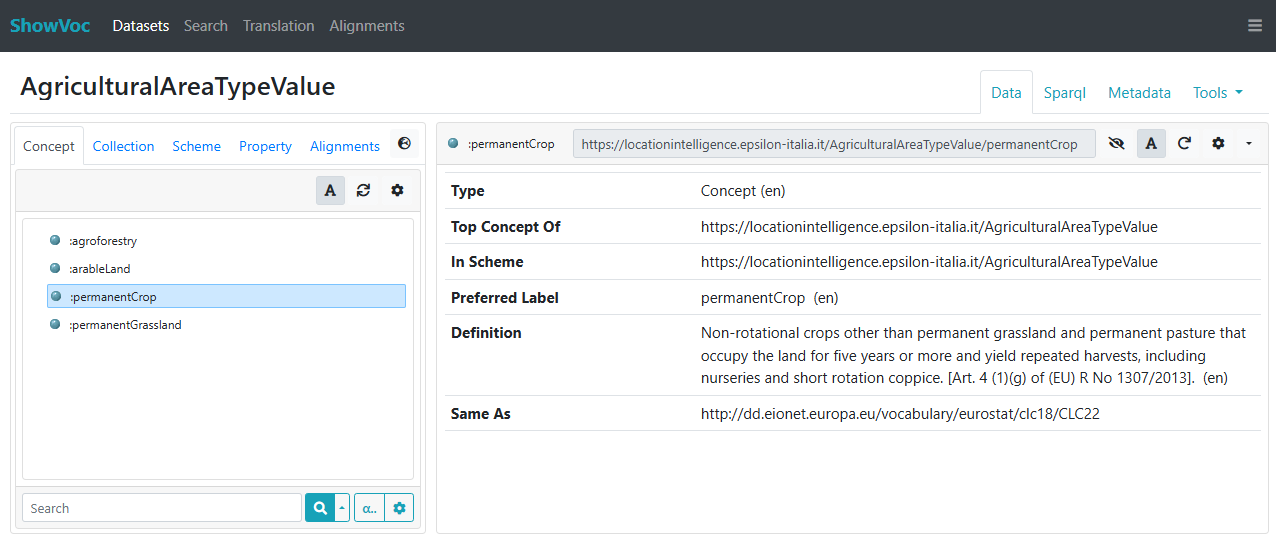1276x534 pixels.
Task: Open resource view settings gear
Action: tap(1218, 144)
